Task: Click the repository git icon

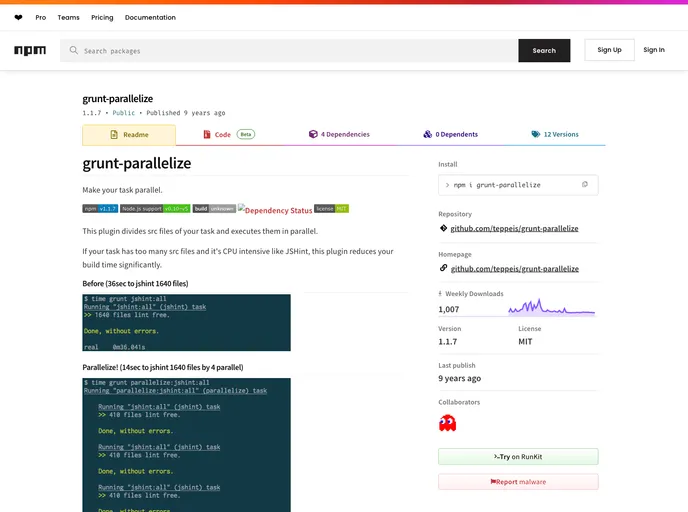Action: (443, 228)
